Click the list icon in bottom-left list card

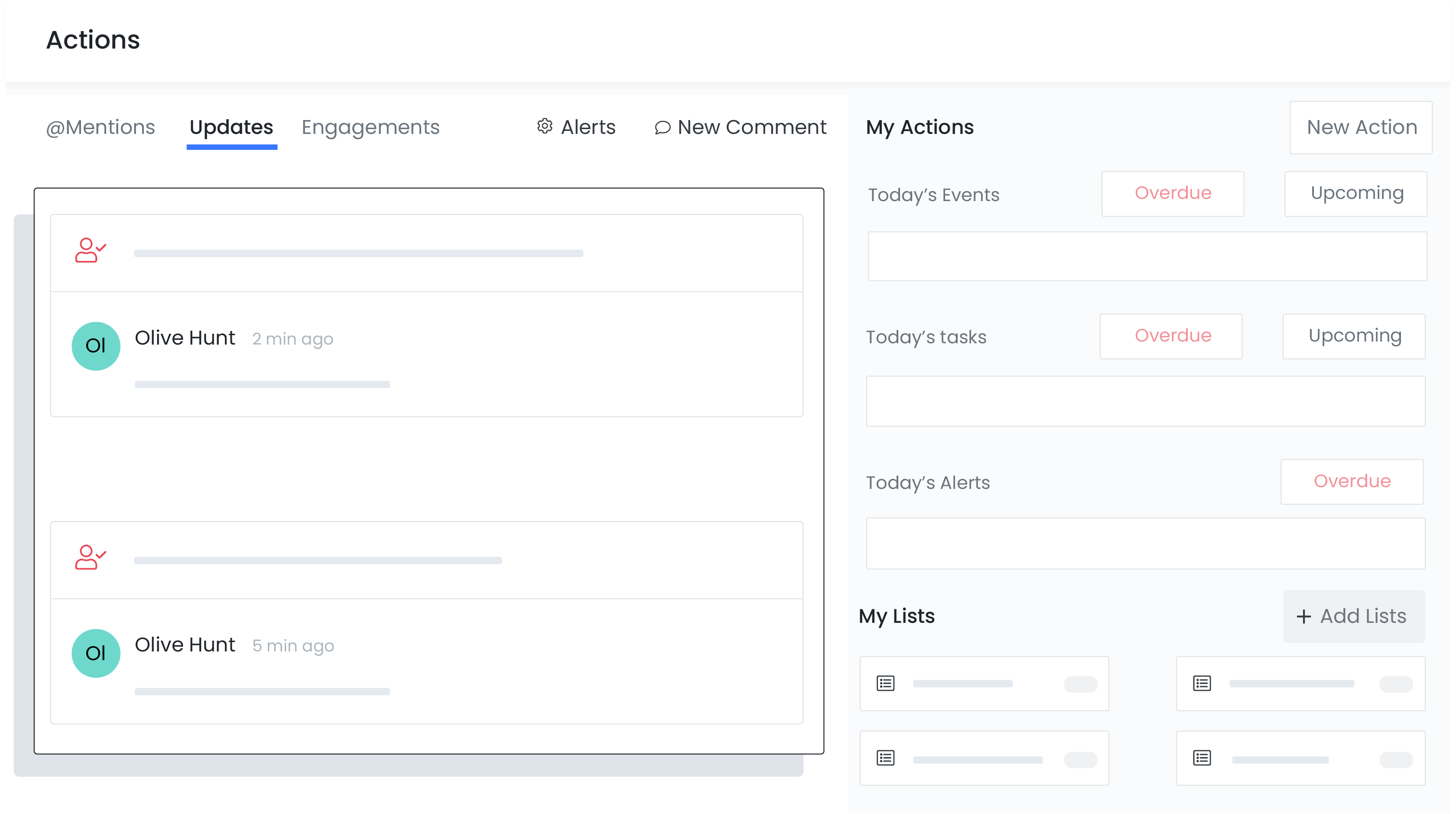tap(885, 758)
